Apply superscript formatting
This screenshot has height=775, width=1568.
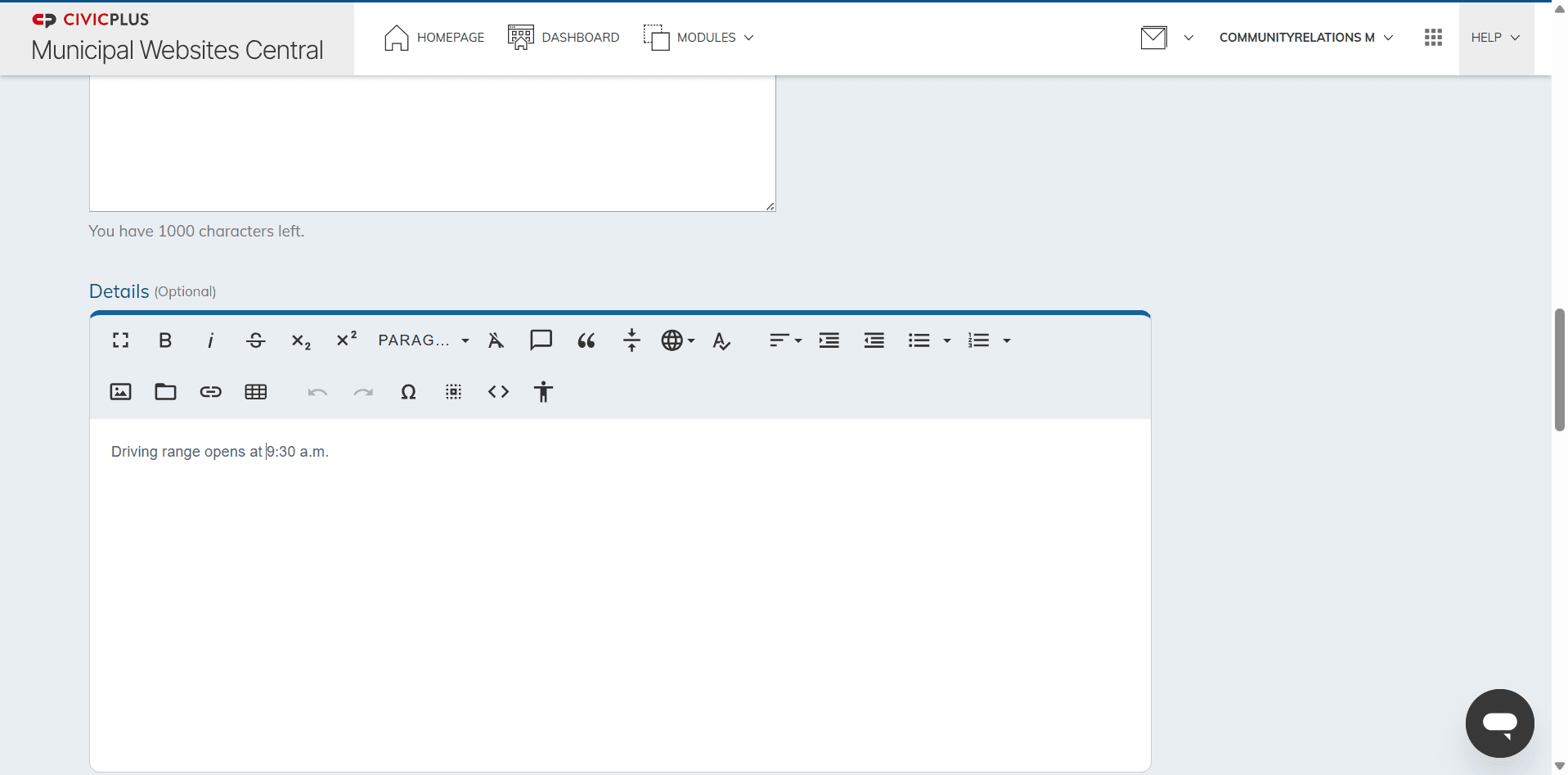point(347,340)
